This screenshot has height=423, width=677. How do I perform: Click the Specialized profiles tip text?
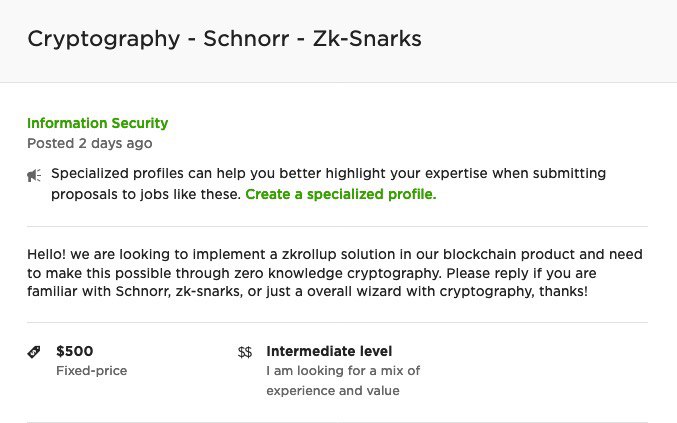click(x=329, y=184)
